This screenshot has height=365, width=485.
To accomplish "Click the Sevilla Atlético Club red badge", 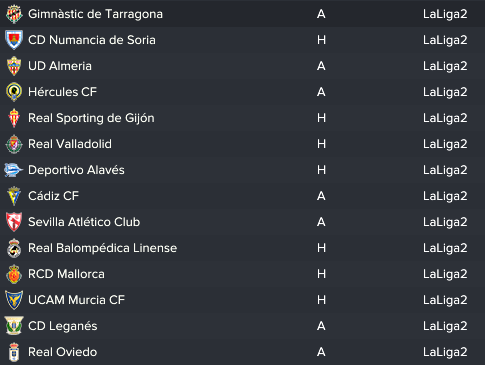I will tap(14, 222).
